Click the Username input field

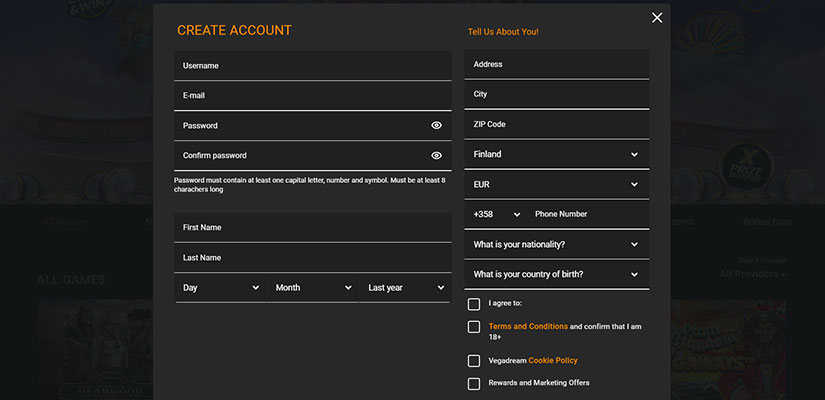click(312, 66)
